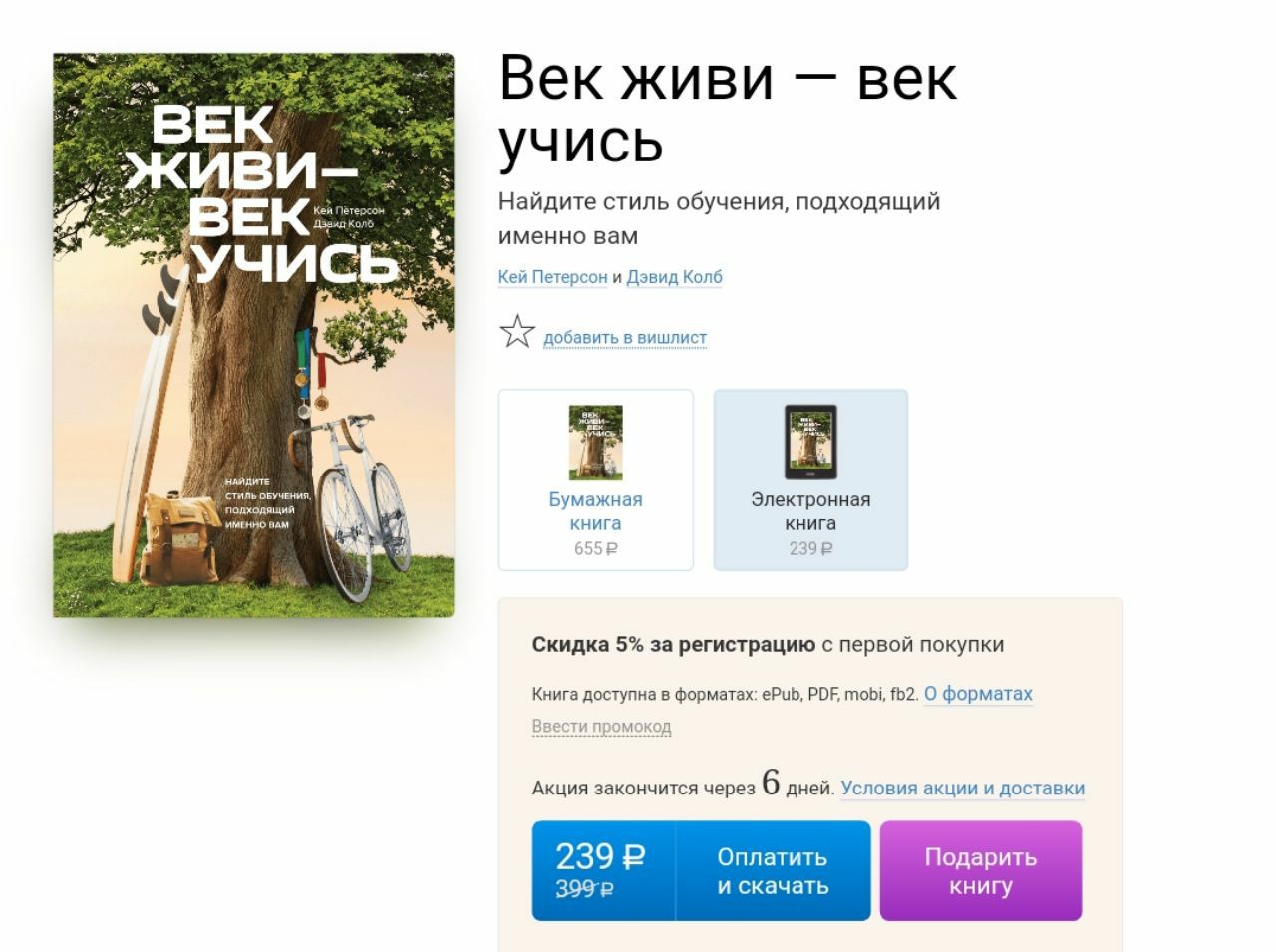Image resolution: width=1276 pixels, height=952 pixels.
Task: Select the Электронная книга option for 239 ₽
Action: [x=810, y=479]
